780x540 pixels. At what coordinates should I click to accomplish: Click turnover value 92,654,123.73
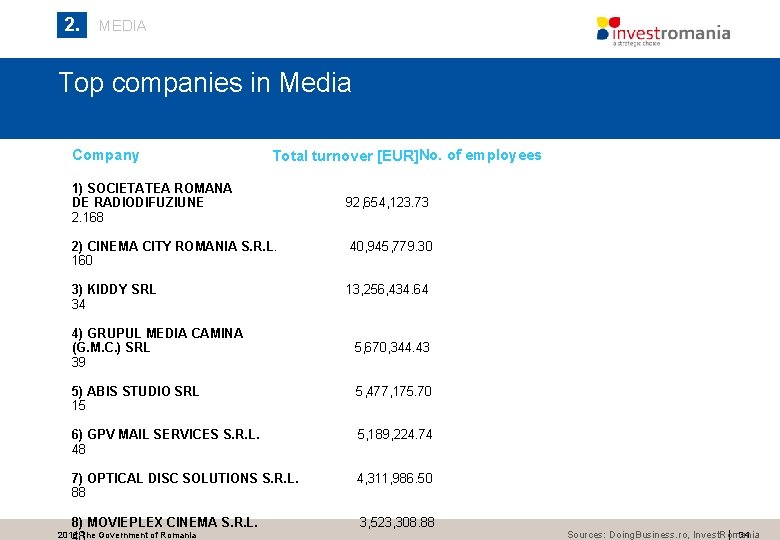387,202
